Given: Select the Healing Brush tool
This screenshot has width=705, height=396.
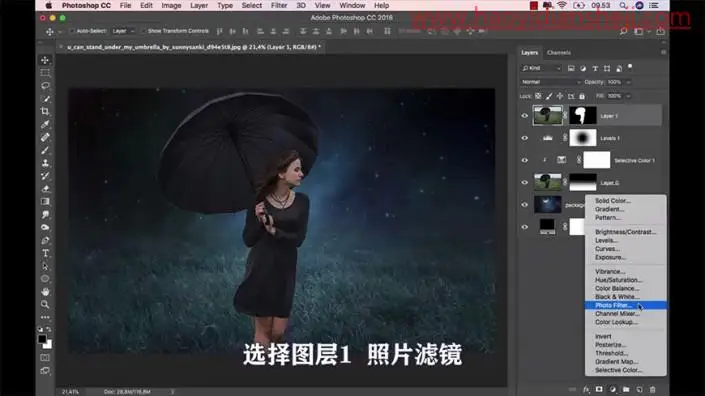Looking at the screenshot, I should [x=45, y=137].
